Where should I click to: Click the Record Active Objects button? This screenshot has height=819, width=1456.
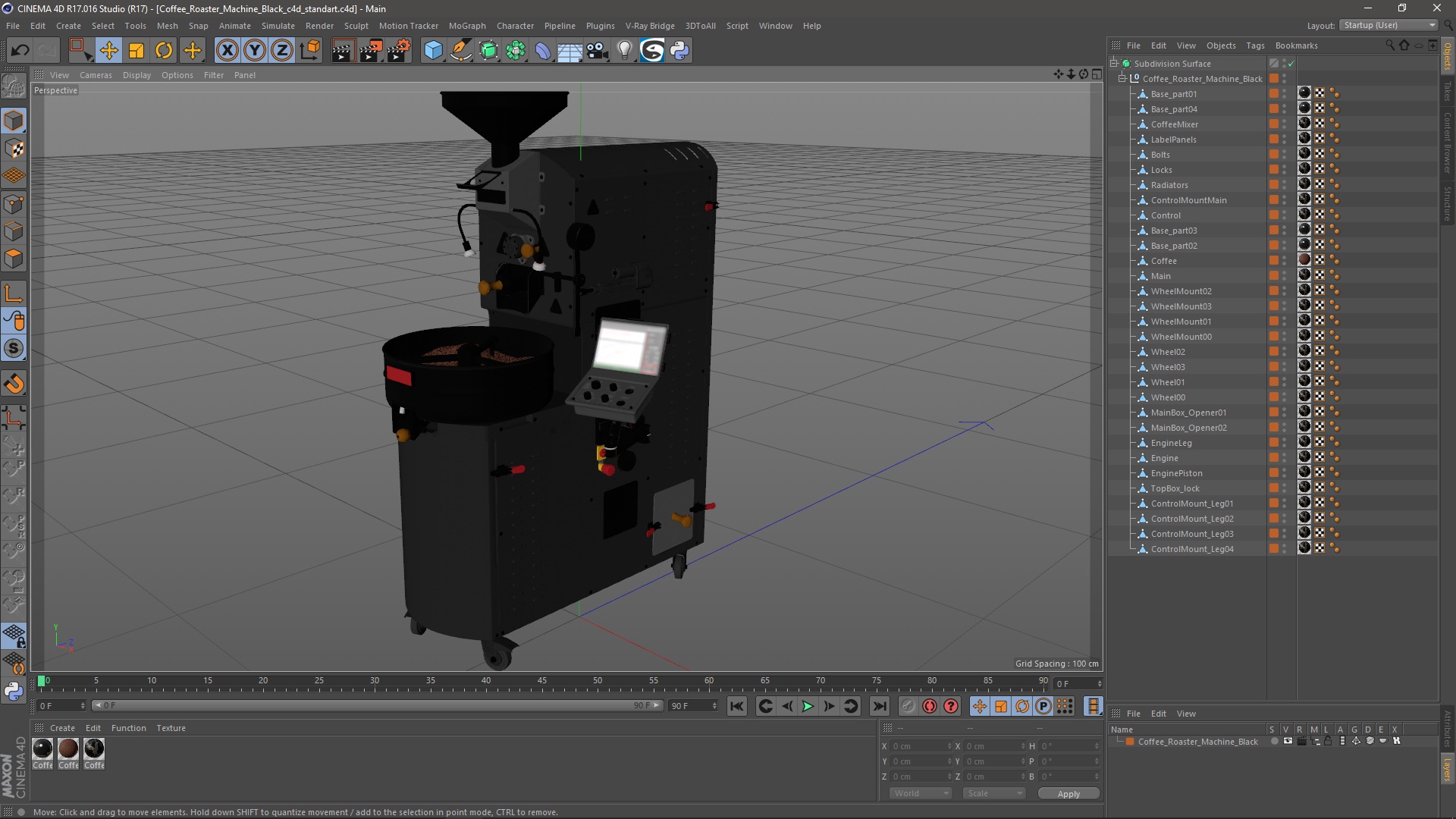point(908,707)
